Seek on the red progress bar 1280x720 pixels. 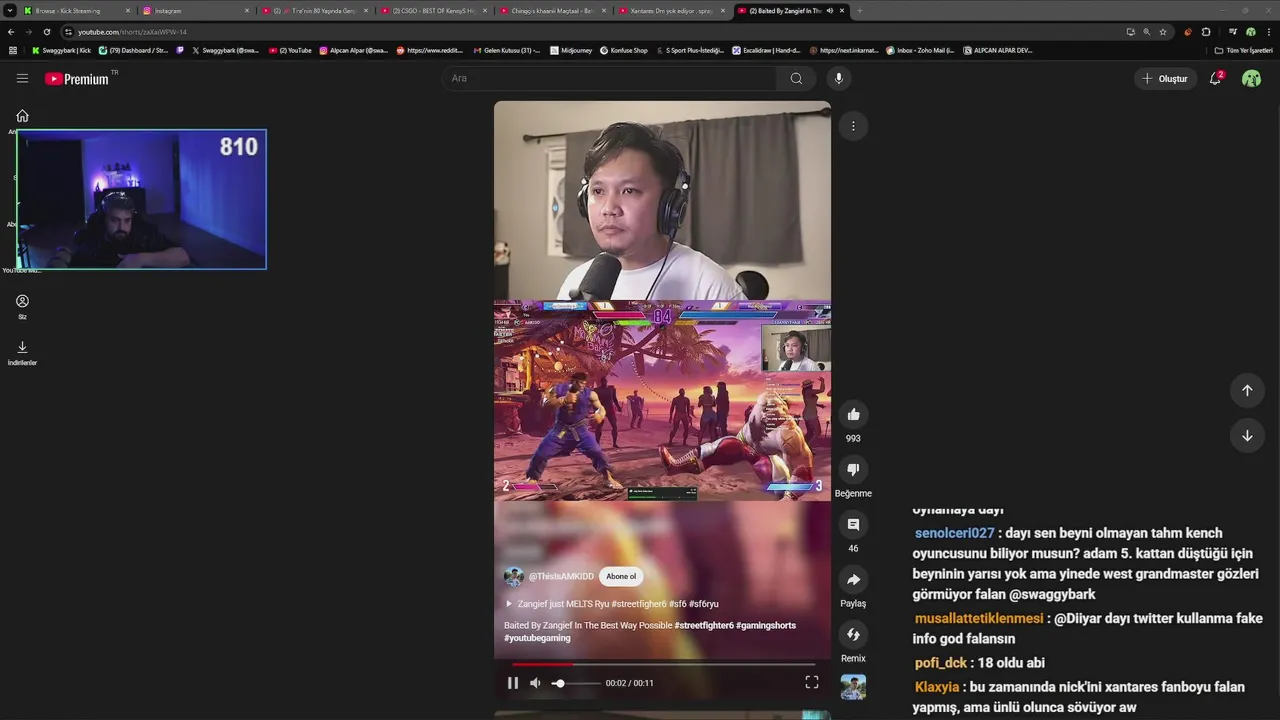click(663, 664)
